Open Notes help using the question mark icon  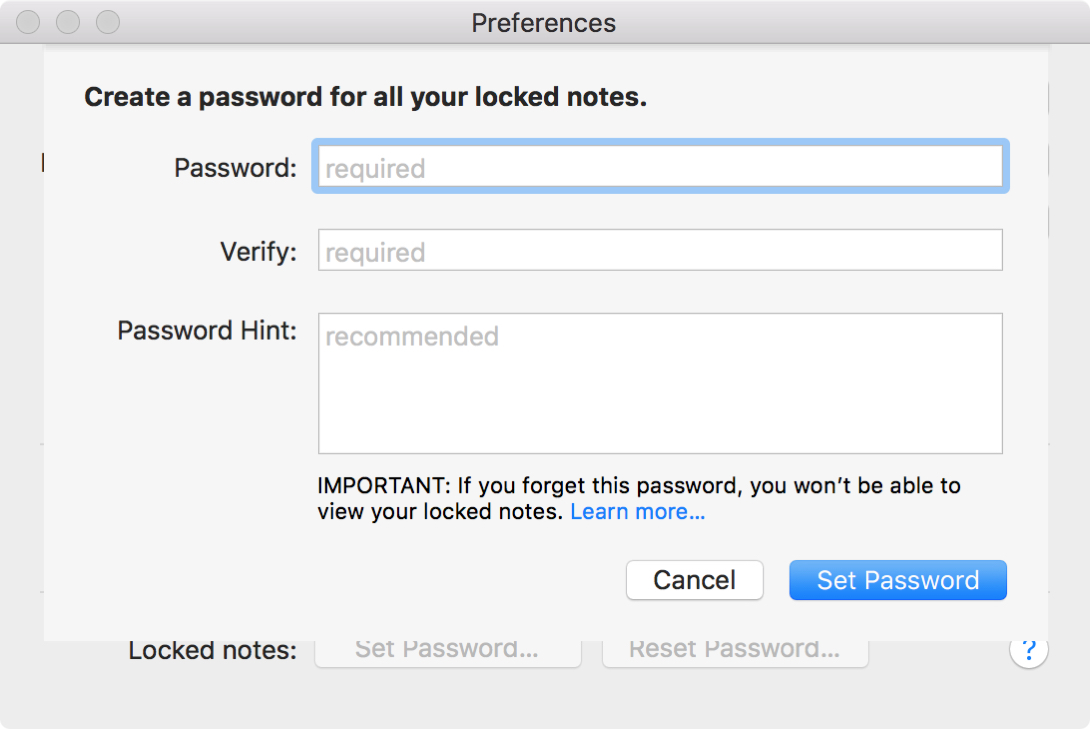tap(1028, 650)
